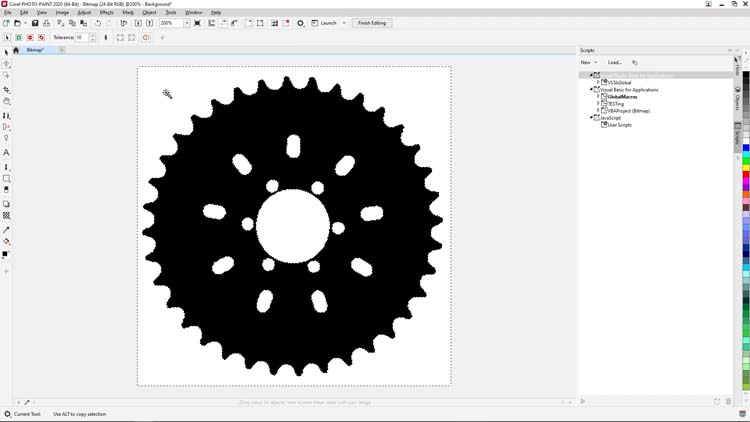Screen dimensions: 750x422
Task: Click the Launch button
Action: [324, 23]
